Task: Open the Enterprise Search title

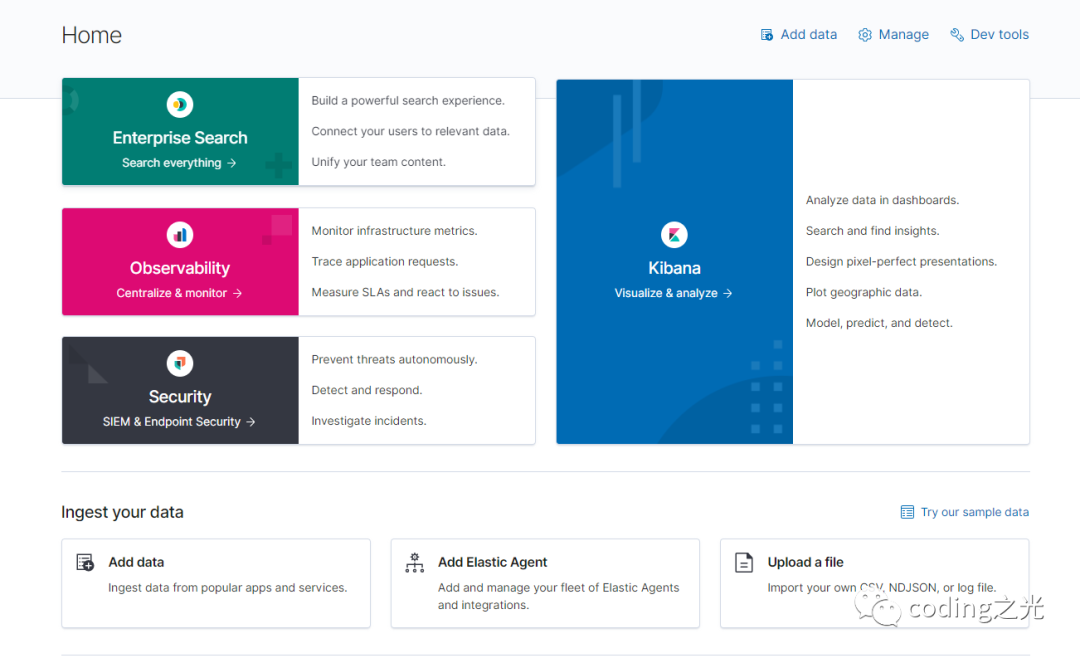Action: (x=180, y=138)
